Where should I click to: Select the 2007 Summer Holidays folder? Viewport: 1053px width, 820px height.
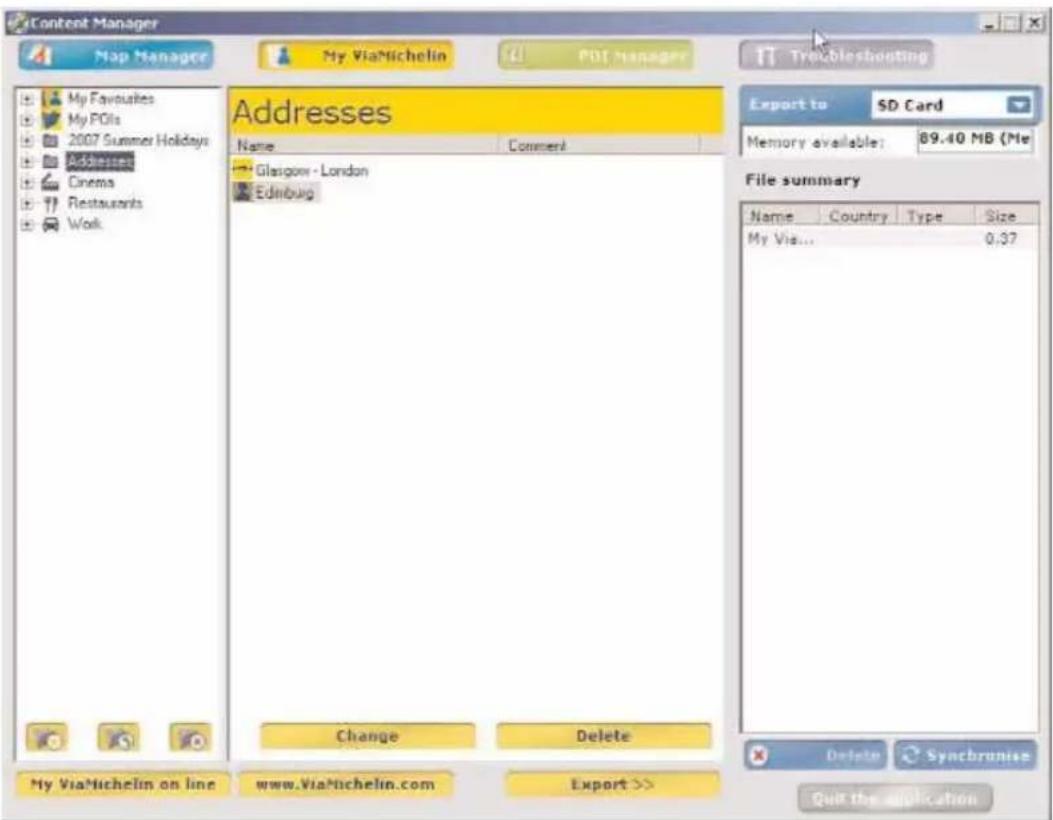pyautogui.click(x=138, y=140)
